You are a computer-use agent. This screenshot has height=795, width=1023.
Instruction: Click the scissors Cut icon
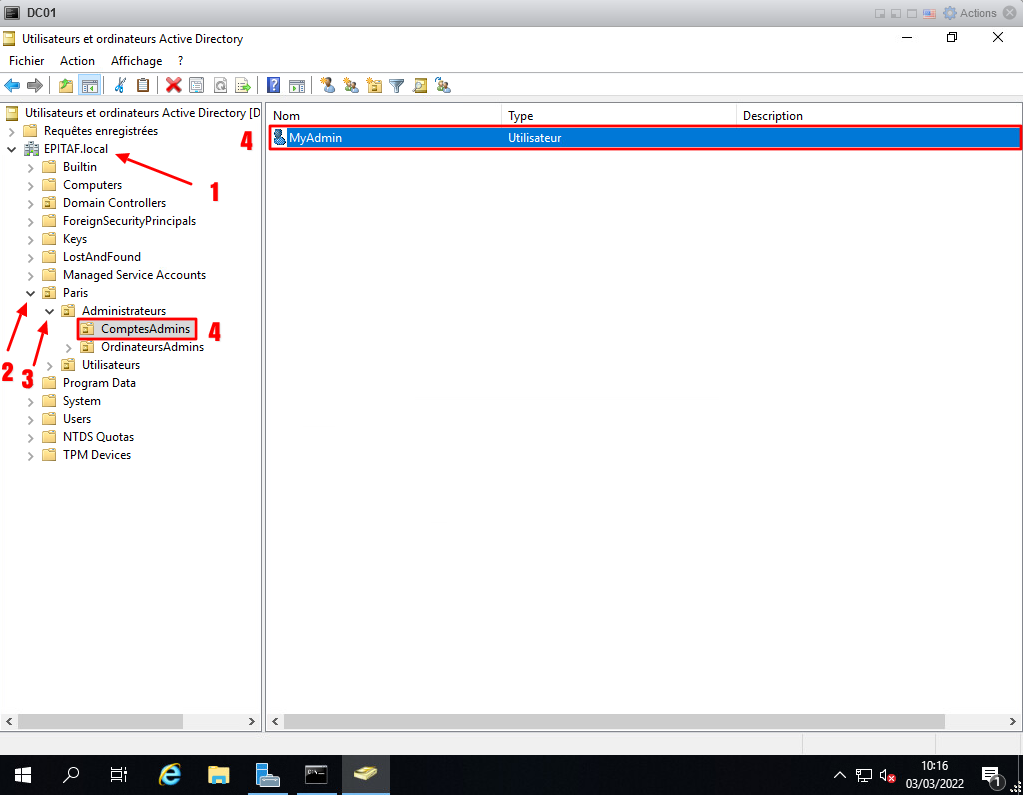tap(120, 86)
